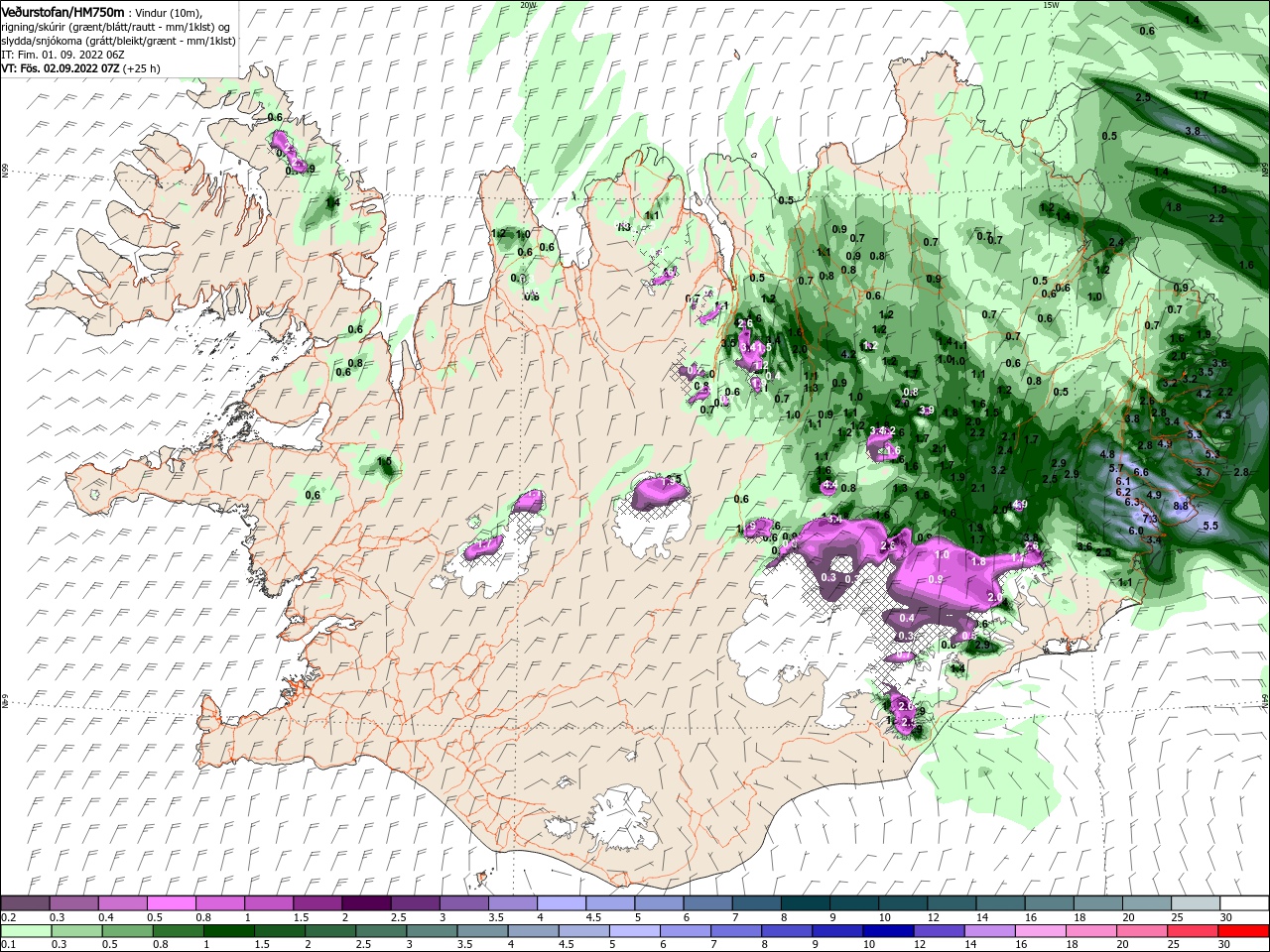1270x952 pixels.
Task: Click the 6.6 precipitation value on the map
Action: point(1141,472)
